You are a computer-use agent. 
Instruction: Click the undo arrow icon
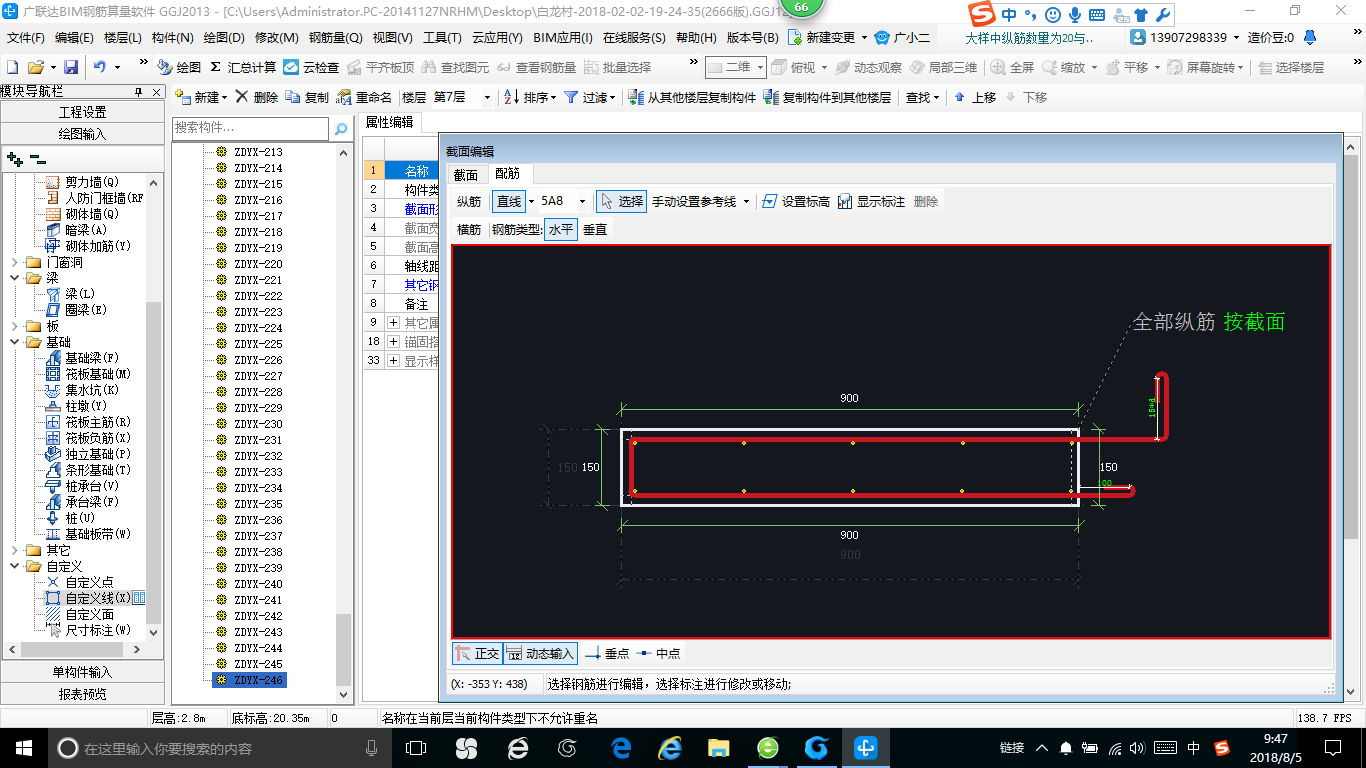(100, 67)
